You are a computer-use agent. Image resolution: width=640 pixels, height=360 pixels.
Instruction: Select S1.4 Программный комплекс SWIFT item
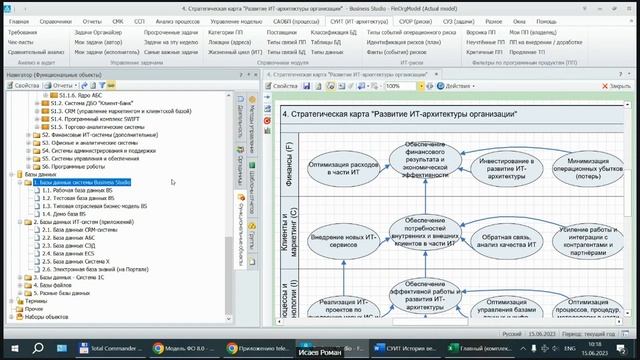95,119
